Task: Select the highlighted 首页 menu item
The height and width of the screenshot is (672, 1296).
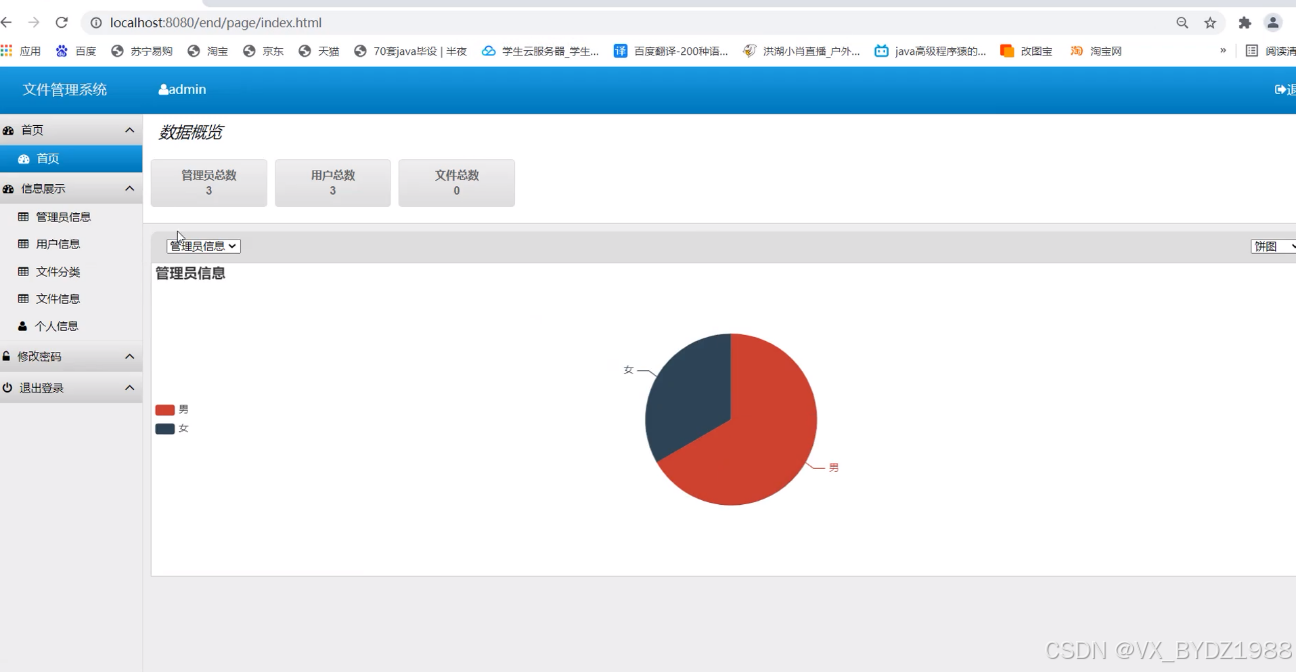Action: (71, 158)
